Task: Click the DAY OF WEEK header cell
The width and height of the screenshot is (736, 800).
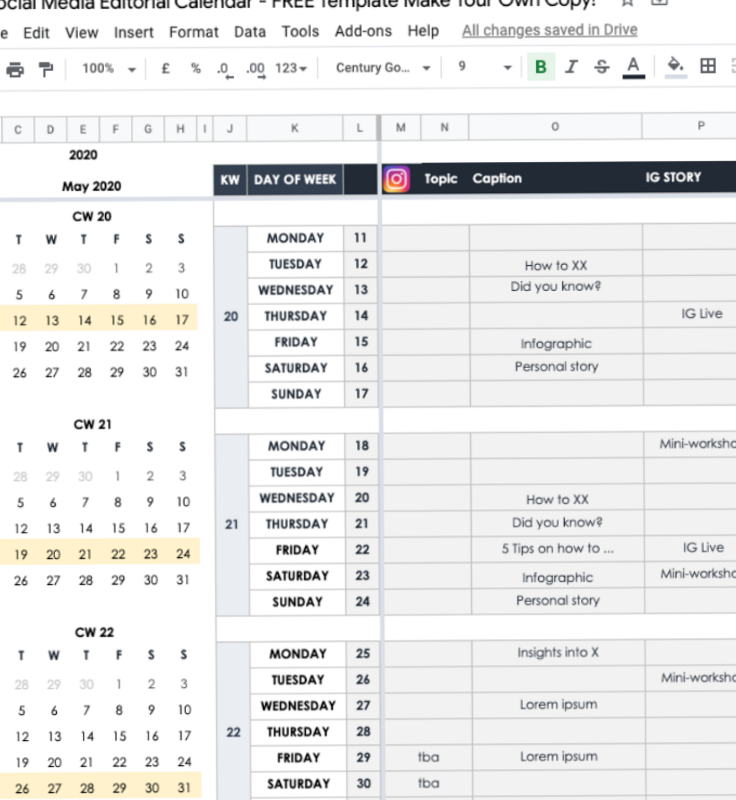Action: tap(295, 180)
